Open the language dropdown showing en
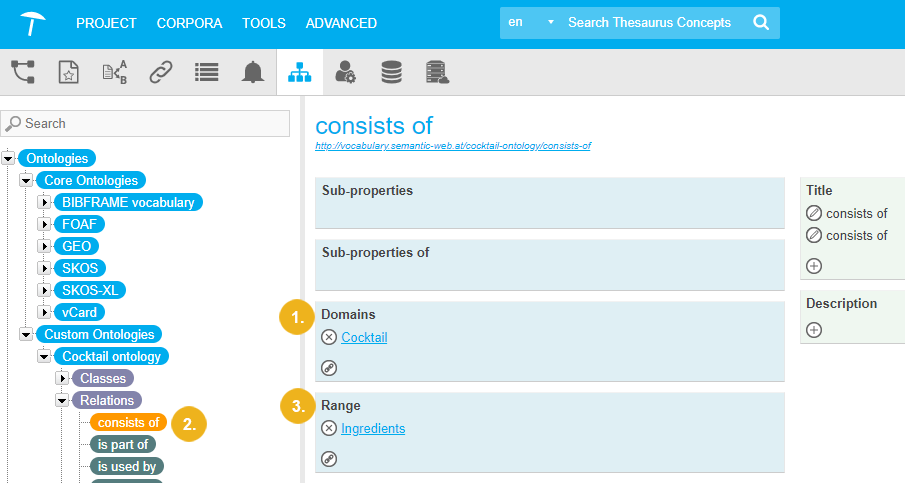This screenshot has height=483, width=905. click(x=531, y=23)
